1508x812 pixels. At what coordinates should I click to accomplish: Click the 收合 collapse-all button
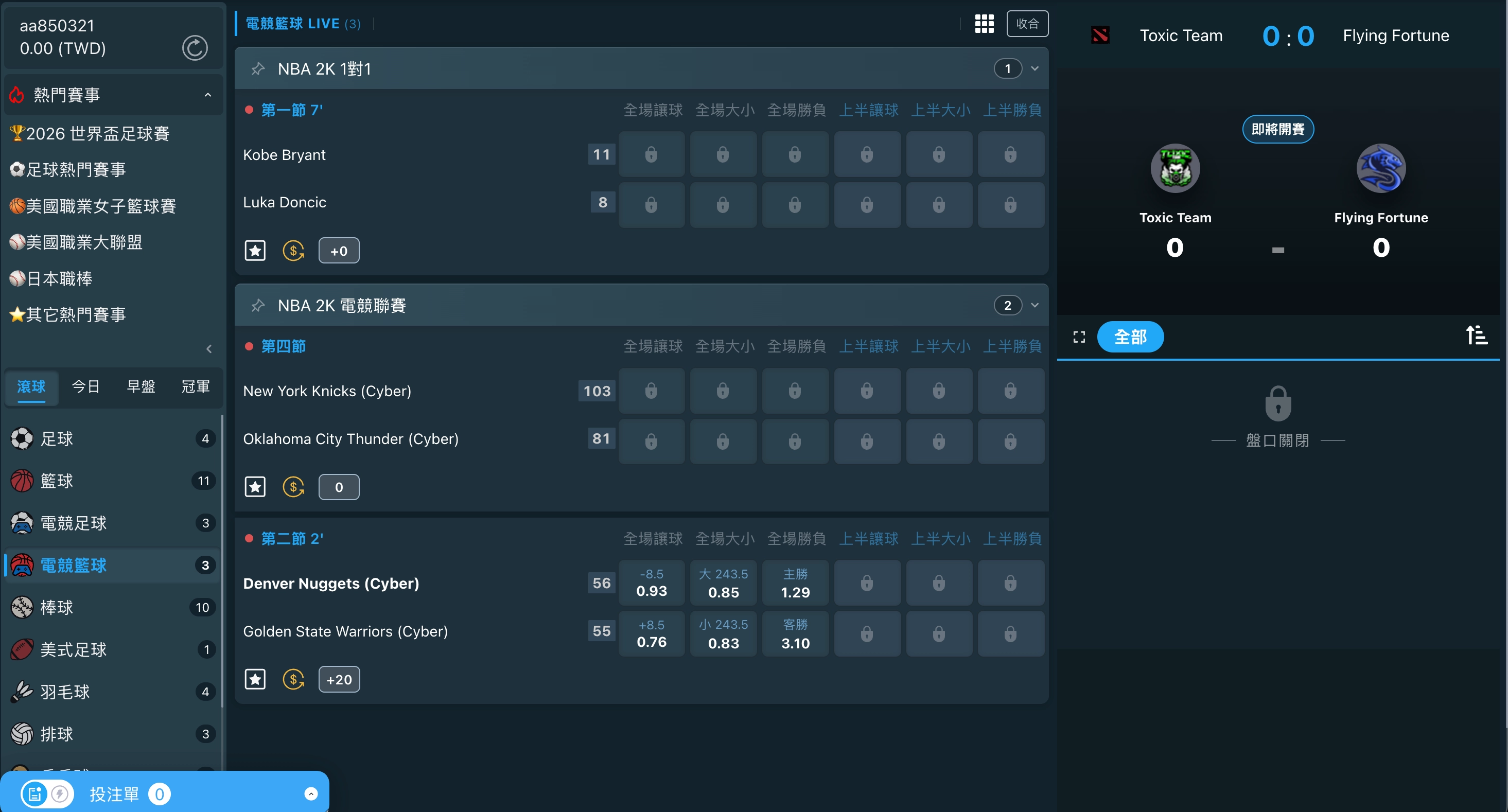(1027, 24)
